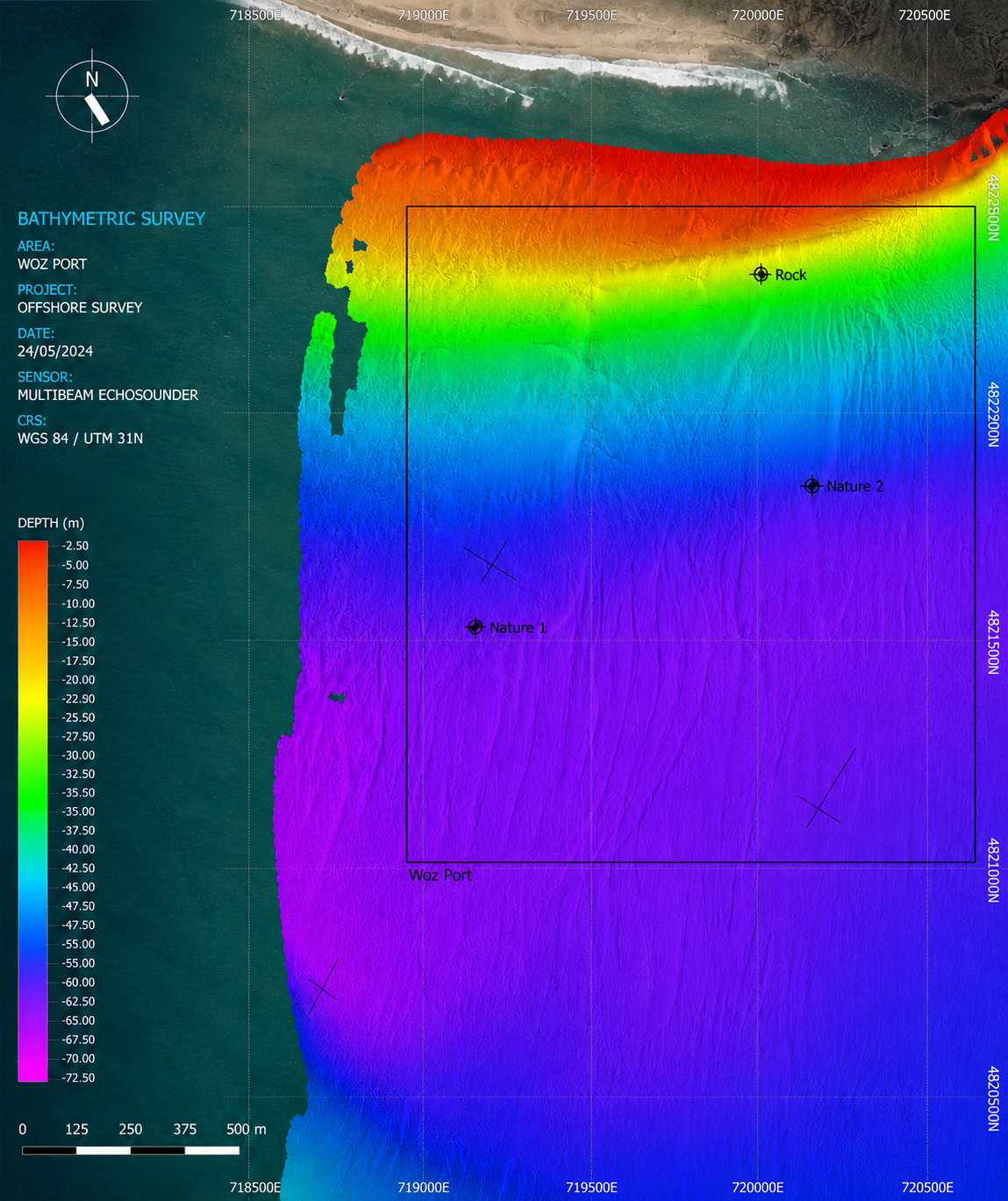Screen dimensions: 1008x1201
Task: Click the WGS 84 / UTM 31N text
Action: tap(81, 438)
